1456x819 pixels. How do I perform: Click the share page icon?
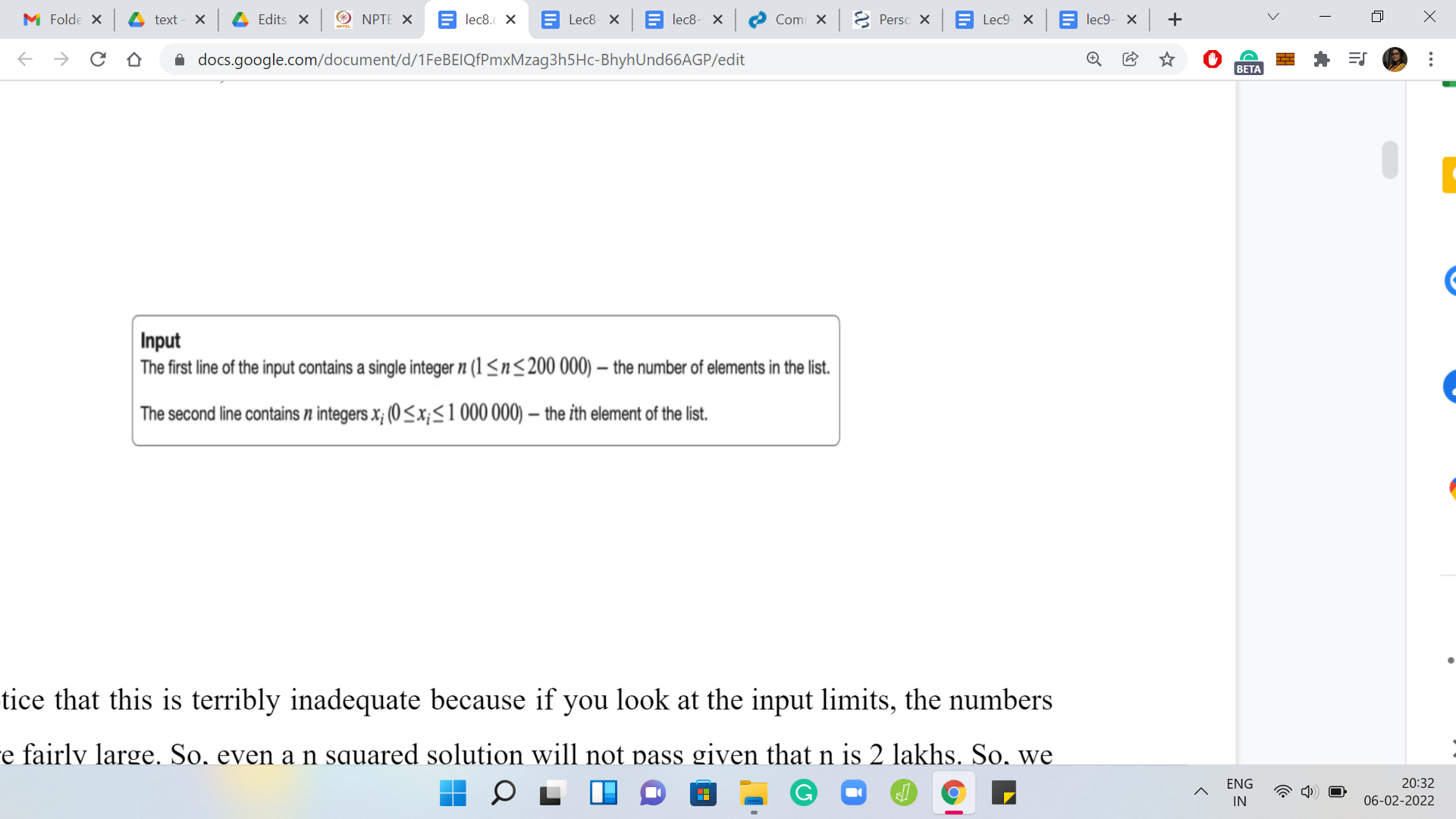(x=1130, y=59)
